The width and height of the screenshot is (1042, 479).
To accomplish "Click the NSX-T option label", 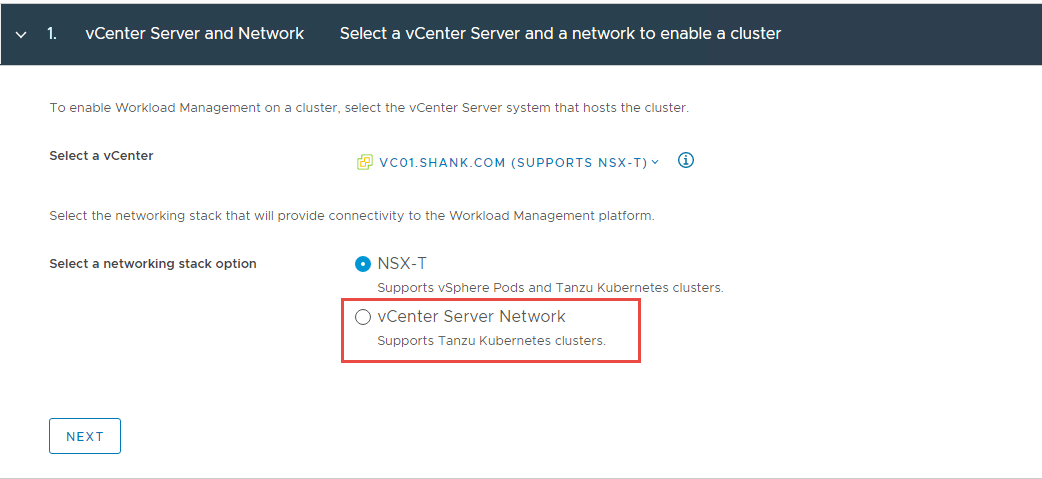I will click(402, 264).
